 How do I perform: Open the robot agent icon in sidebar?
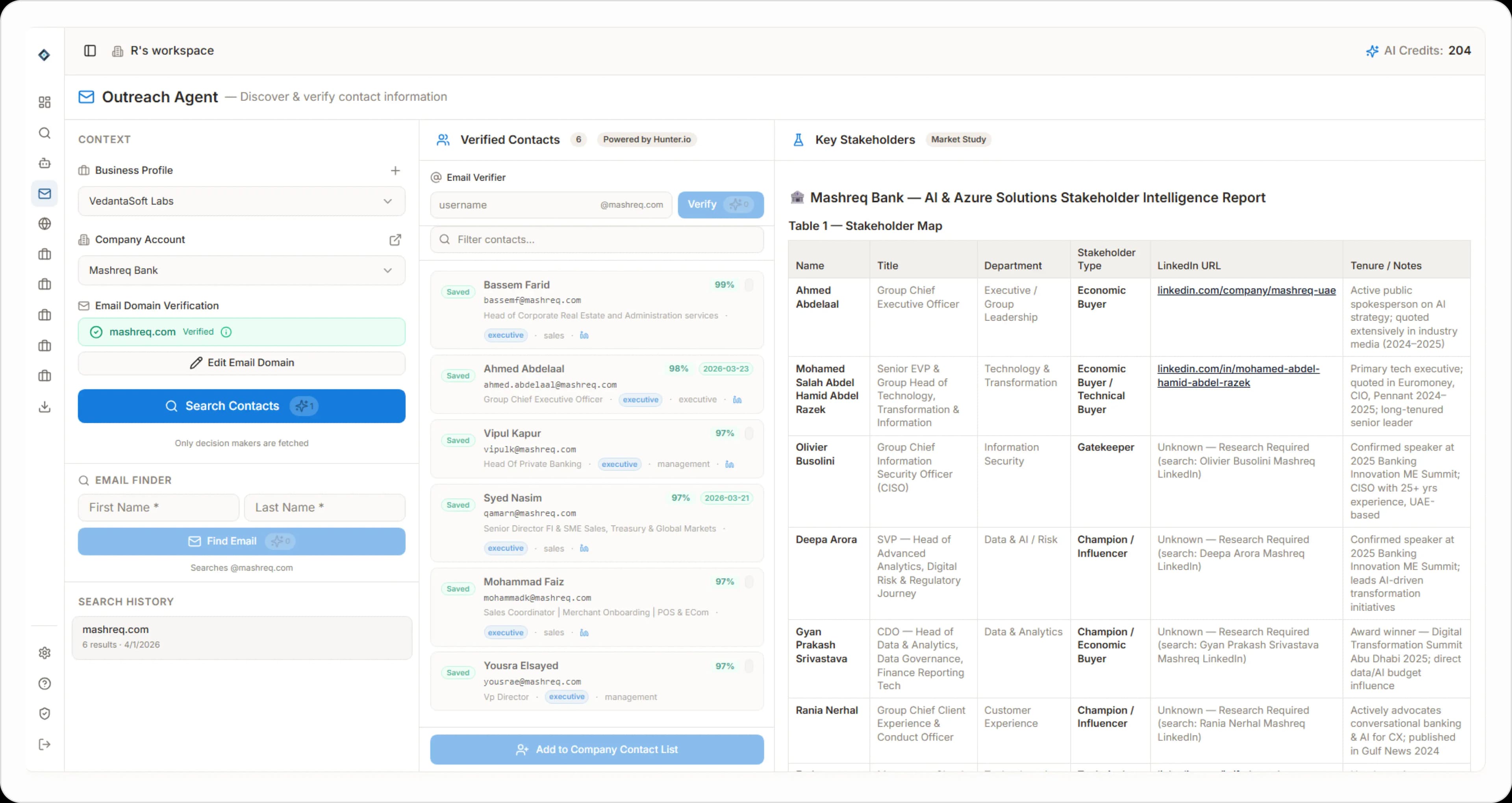(44, 163)
